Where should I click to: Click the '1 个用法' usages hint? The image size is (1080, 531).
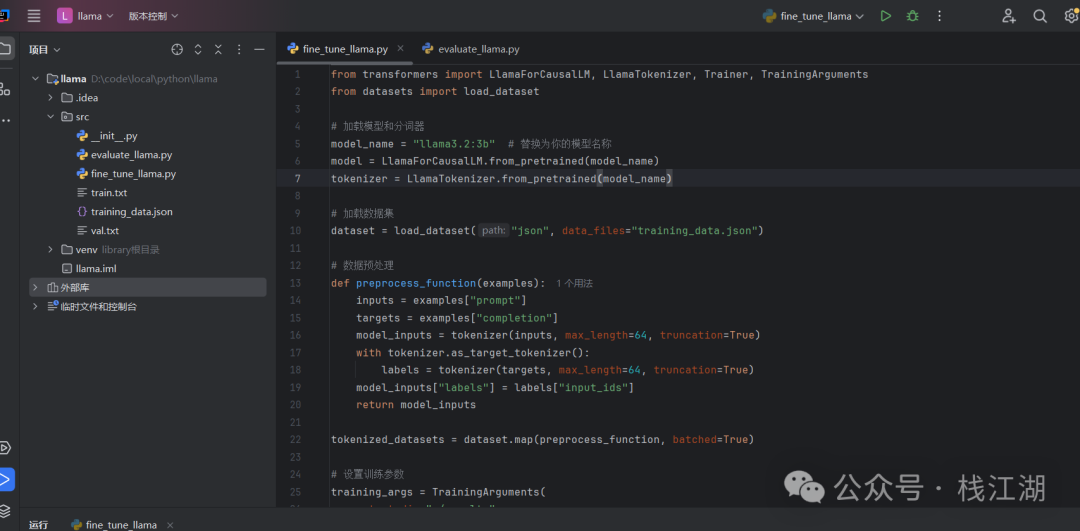(574, 283)
